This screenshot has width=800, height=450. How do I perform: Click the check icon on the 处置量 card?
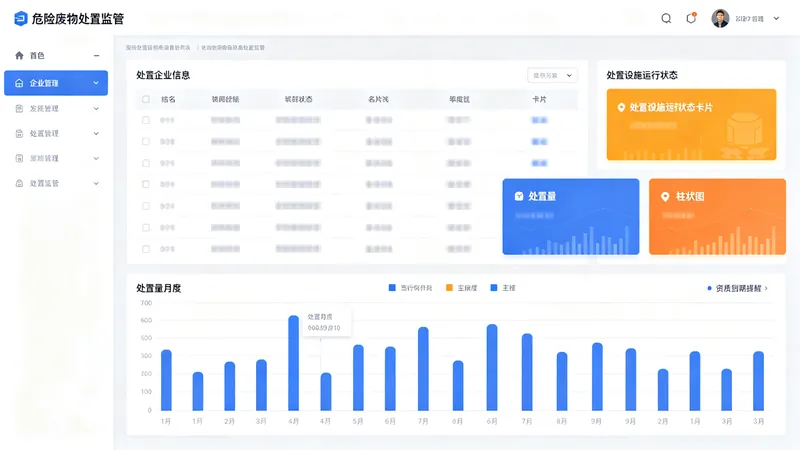519,196
